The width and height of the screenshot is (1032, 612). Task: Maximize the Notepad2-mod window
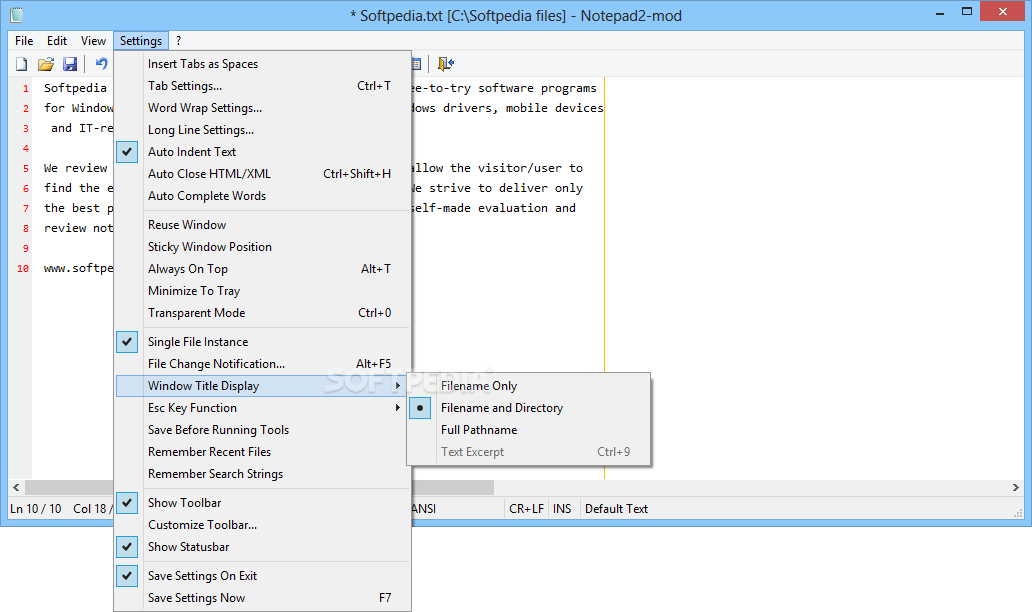click(x=967, y=11)
